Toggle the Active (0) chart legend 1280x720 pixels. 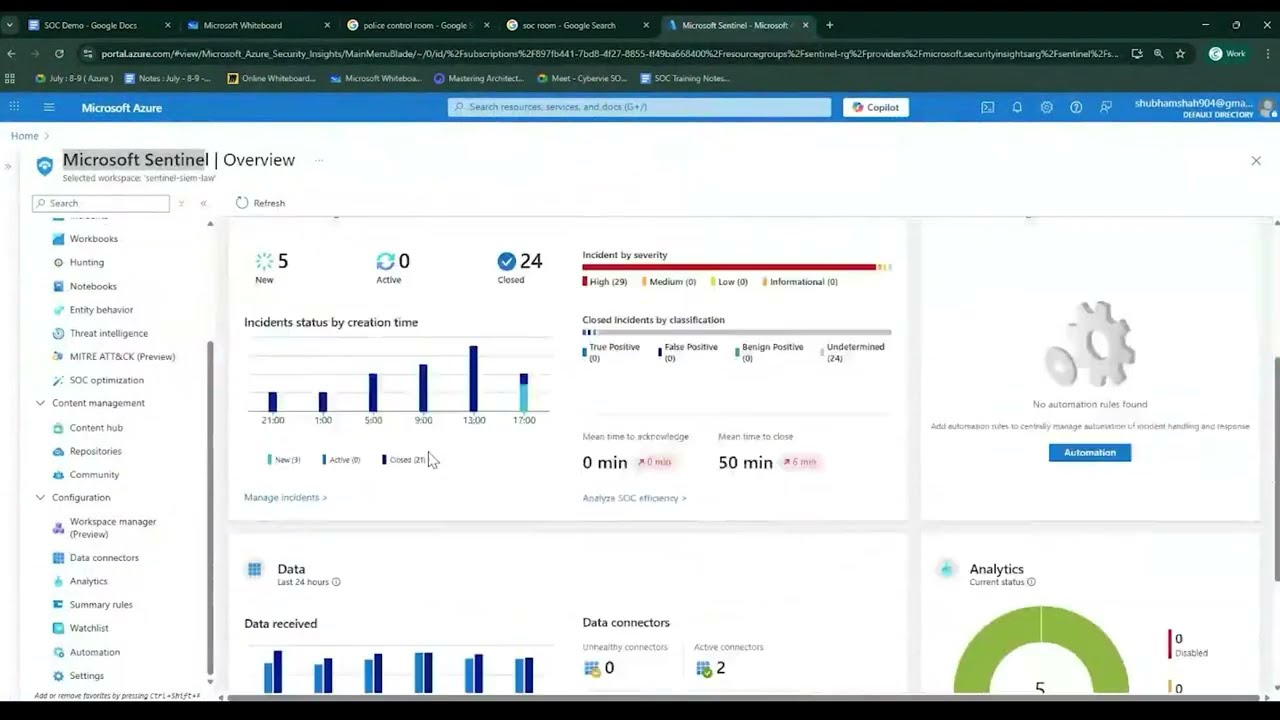point(341,460)
